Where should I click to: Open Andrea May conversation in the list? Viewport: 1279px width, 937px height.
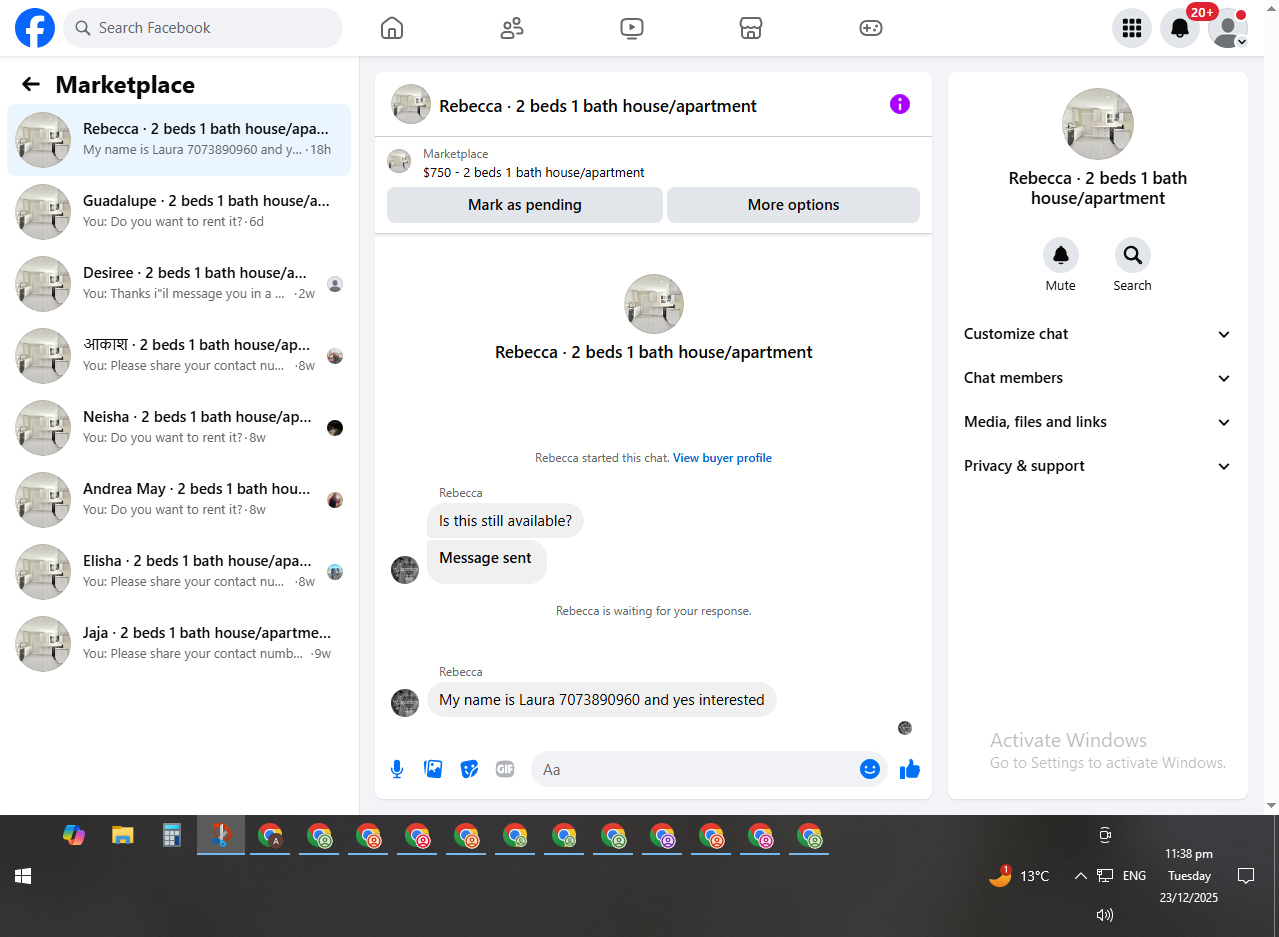[x=179, y=500]
